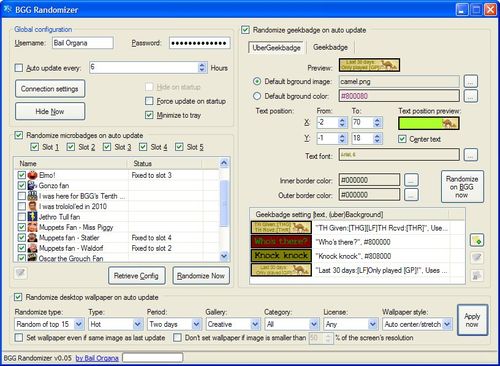Open the Gallery dropdown
Screen dimensions: 500x366
[255, 324]
